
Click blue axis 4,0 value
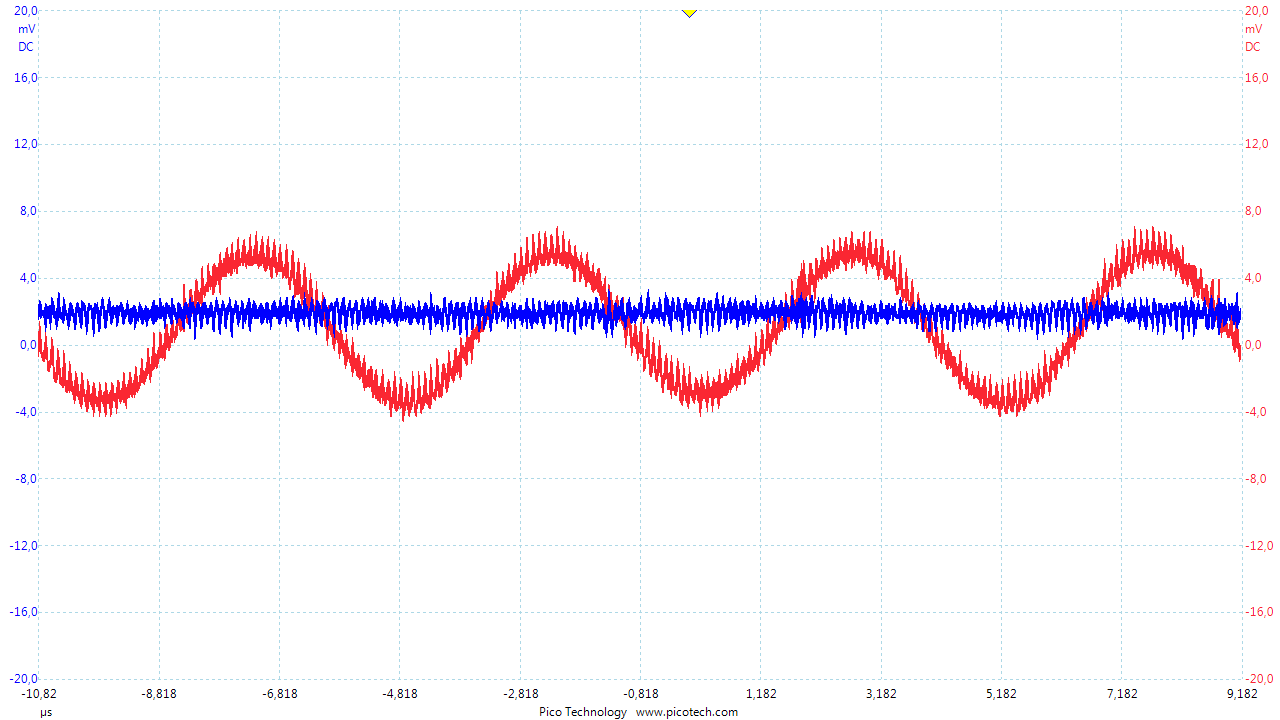(x=28, y=278)
